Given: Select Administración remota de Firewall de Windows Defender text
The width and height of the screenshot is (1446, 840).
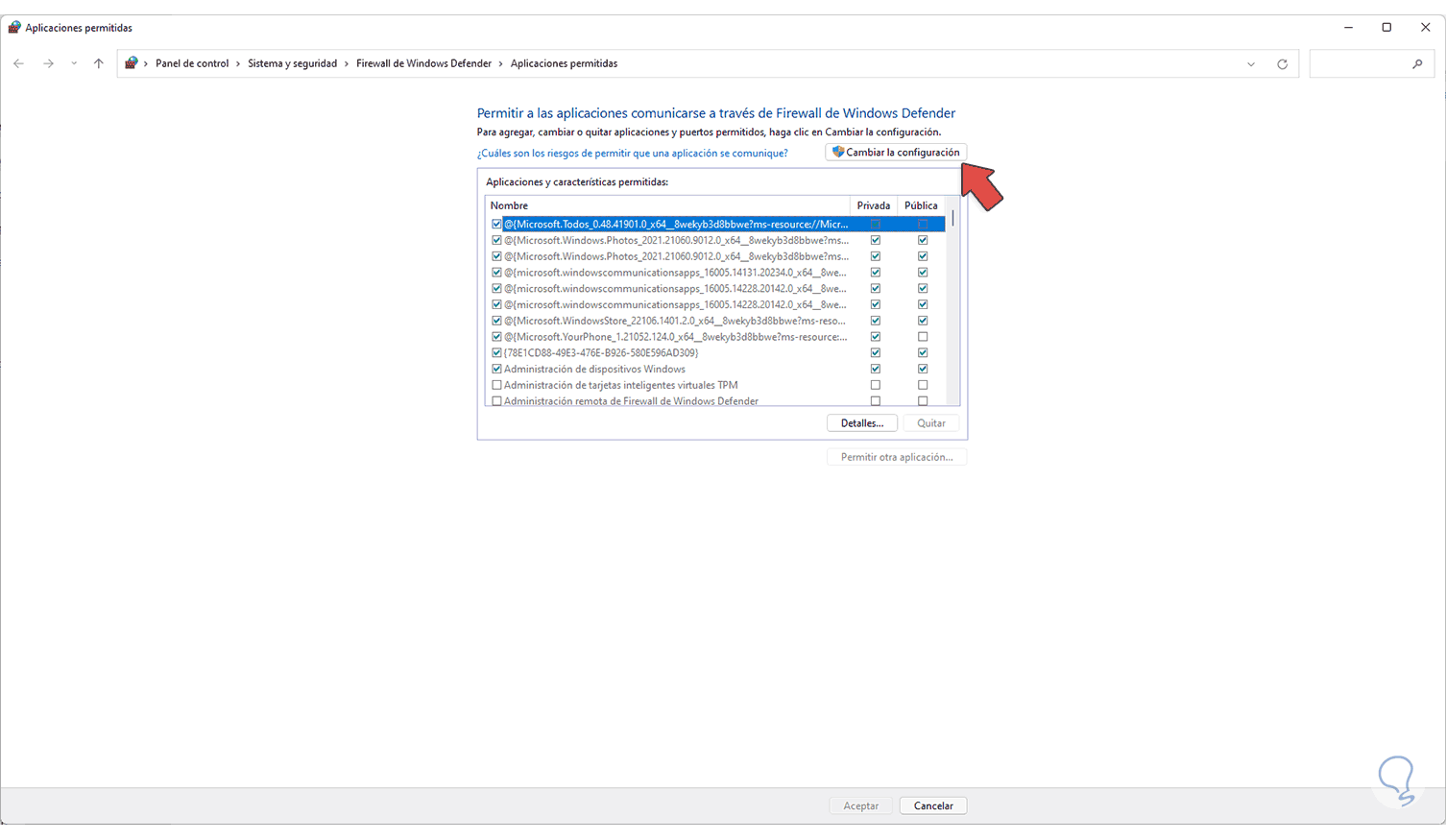Looking at the screenshot, I should point(631,401).
